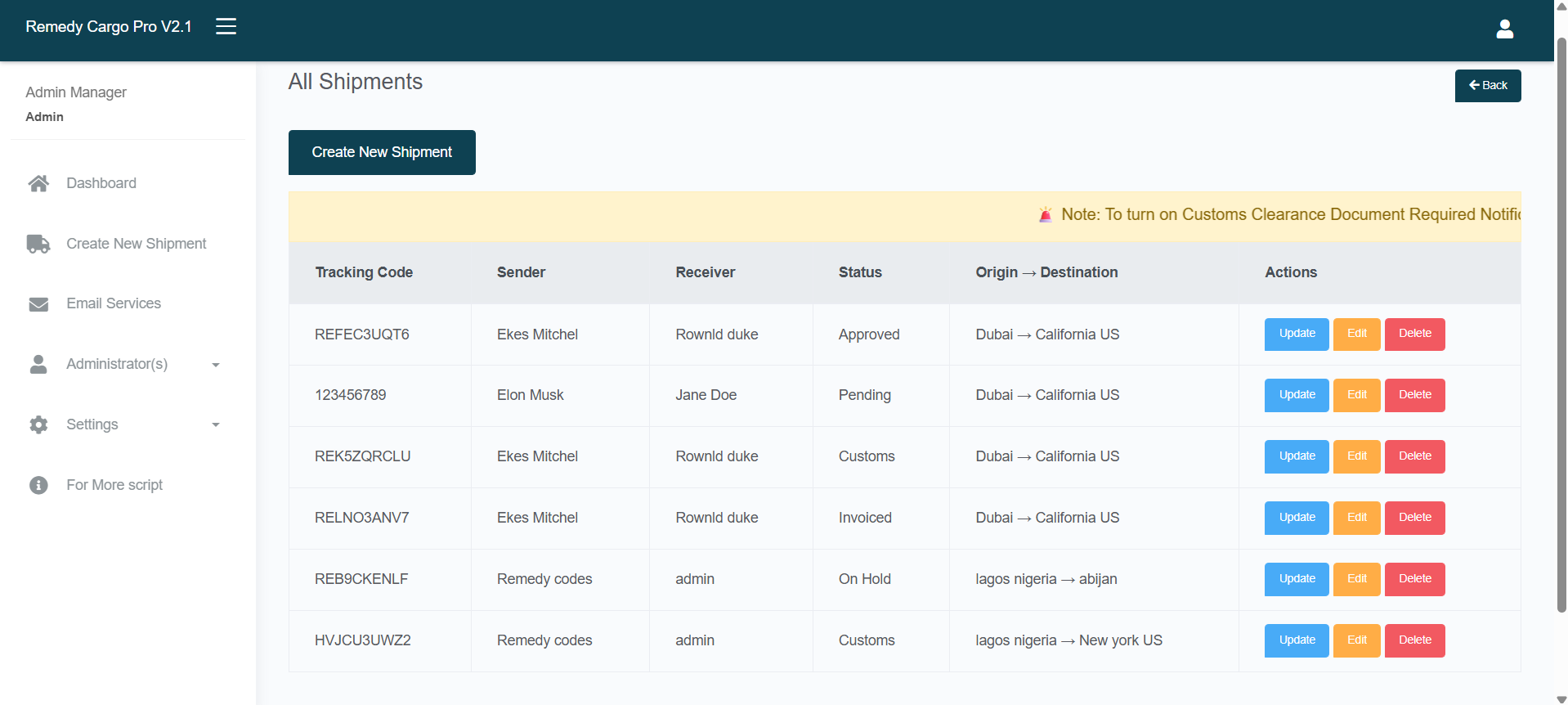Go back using the Back button

point(1487,86)
